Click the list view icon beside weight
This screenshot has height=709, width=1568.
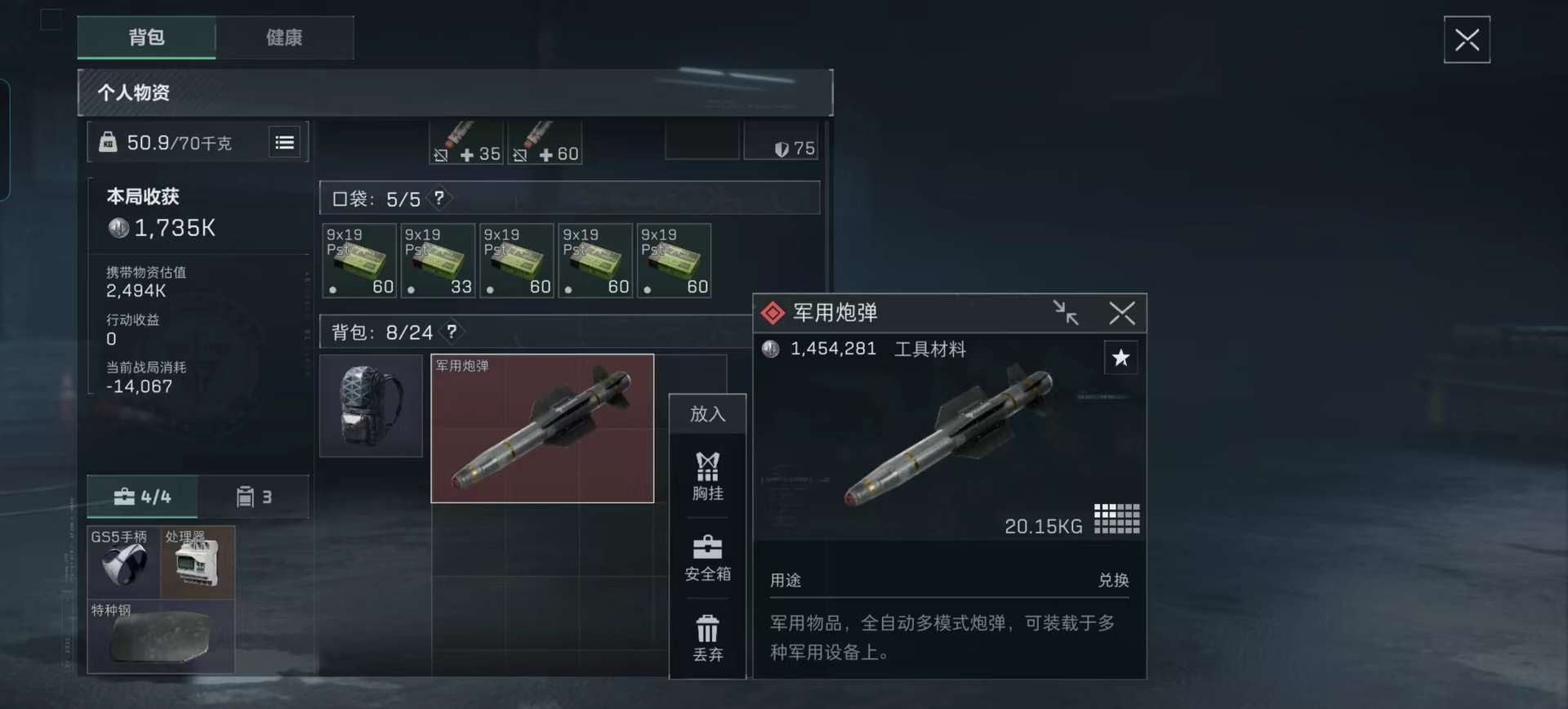click(284, 143)
